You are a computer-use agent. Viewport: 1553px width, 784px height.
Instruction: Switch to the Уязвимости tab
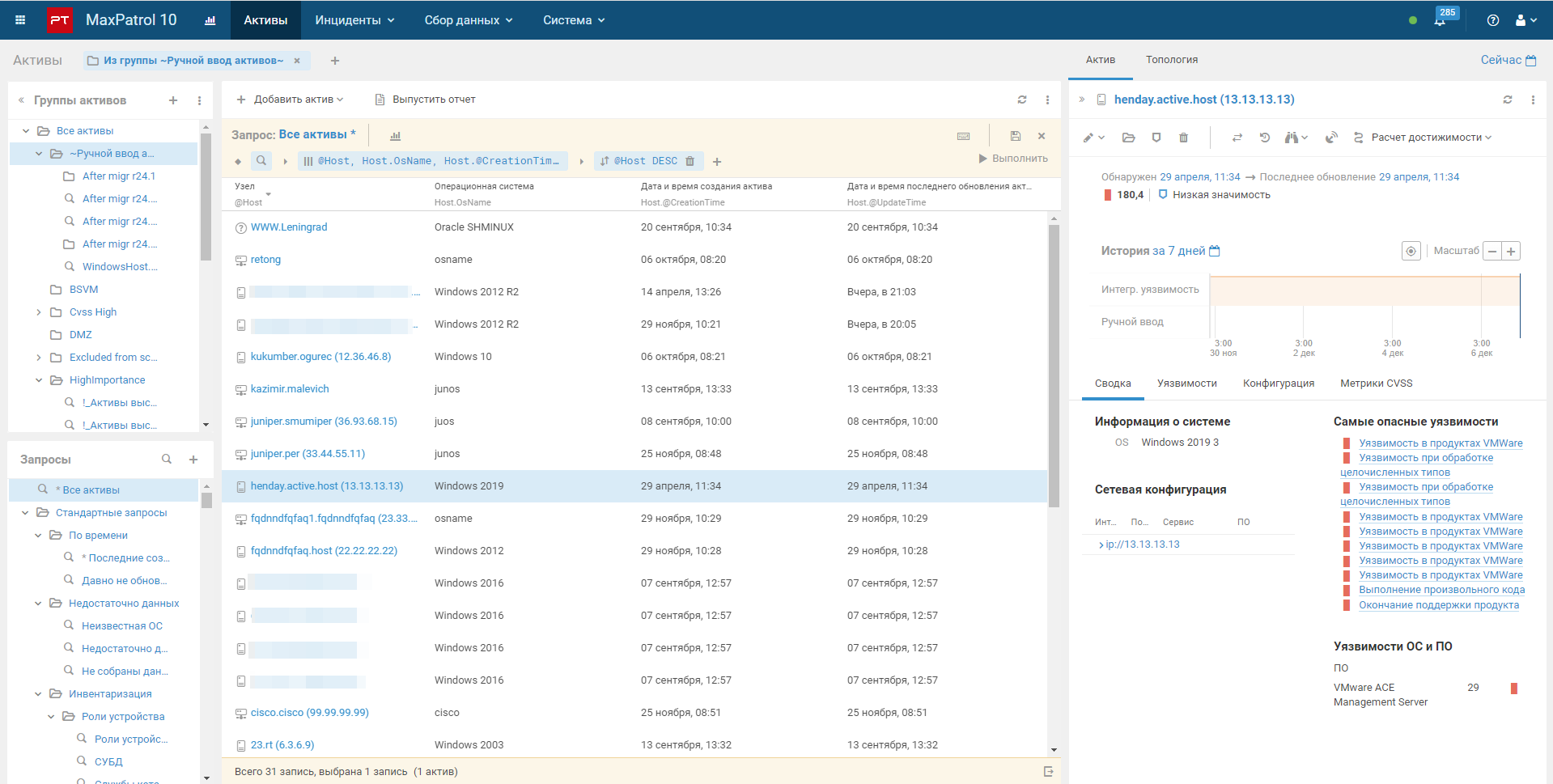pos(1186,384)
